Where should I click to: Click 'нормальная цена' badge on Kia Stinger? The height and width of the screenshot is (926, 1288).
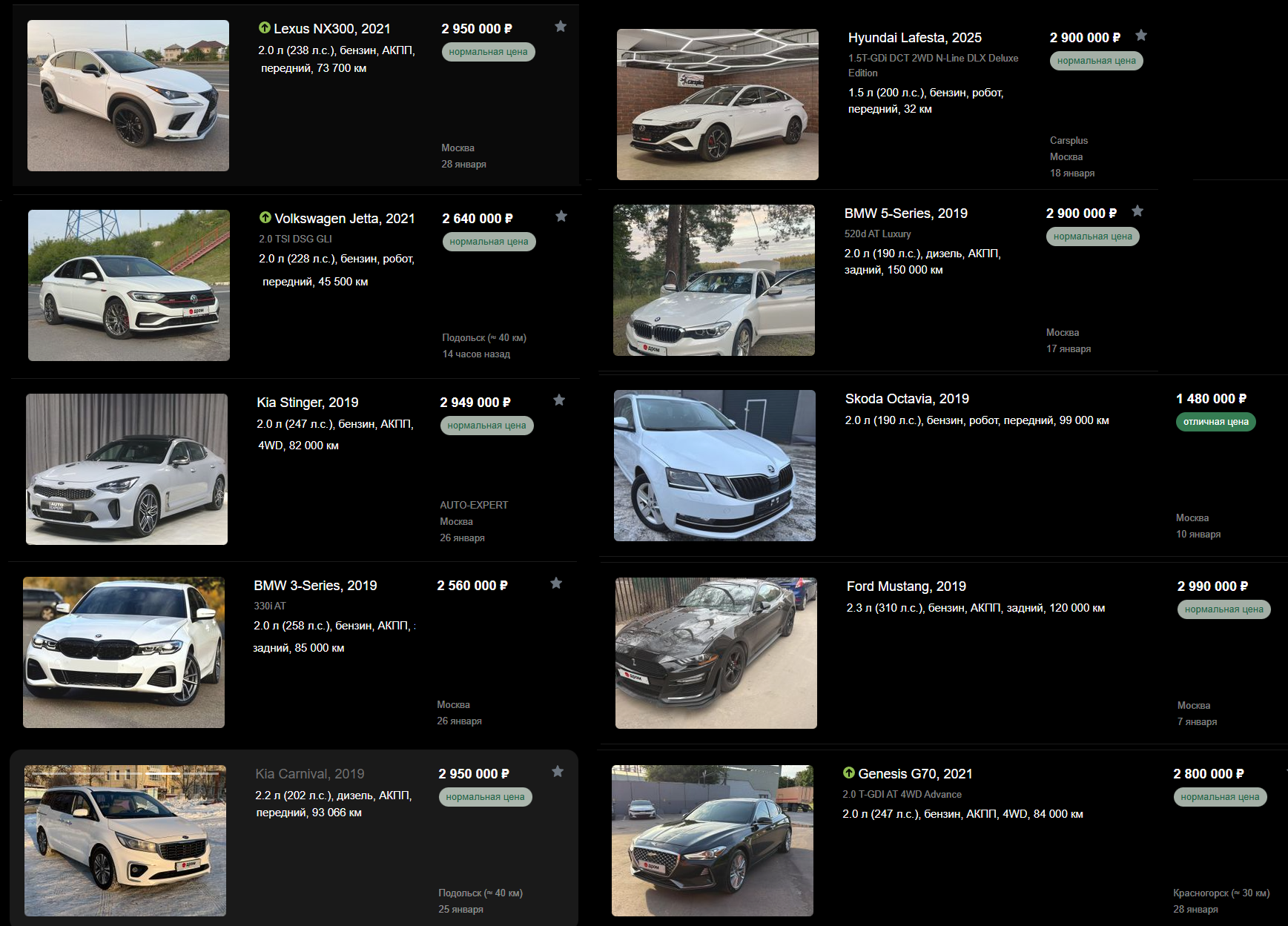(x=487, y=426)
